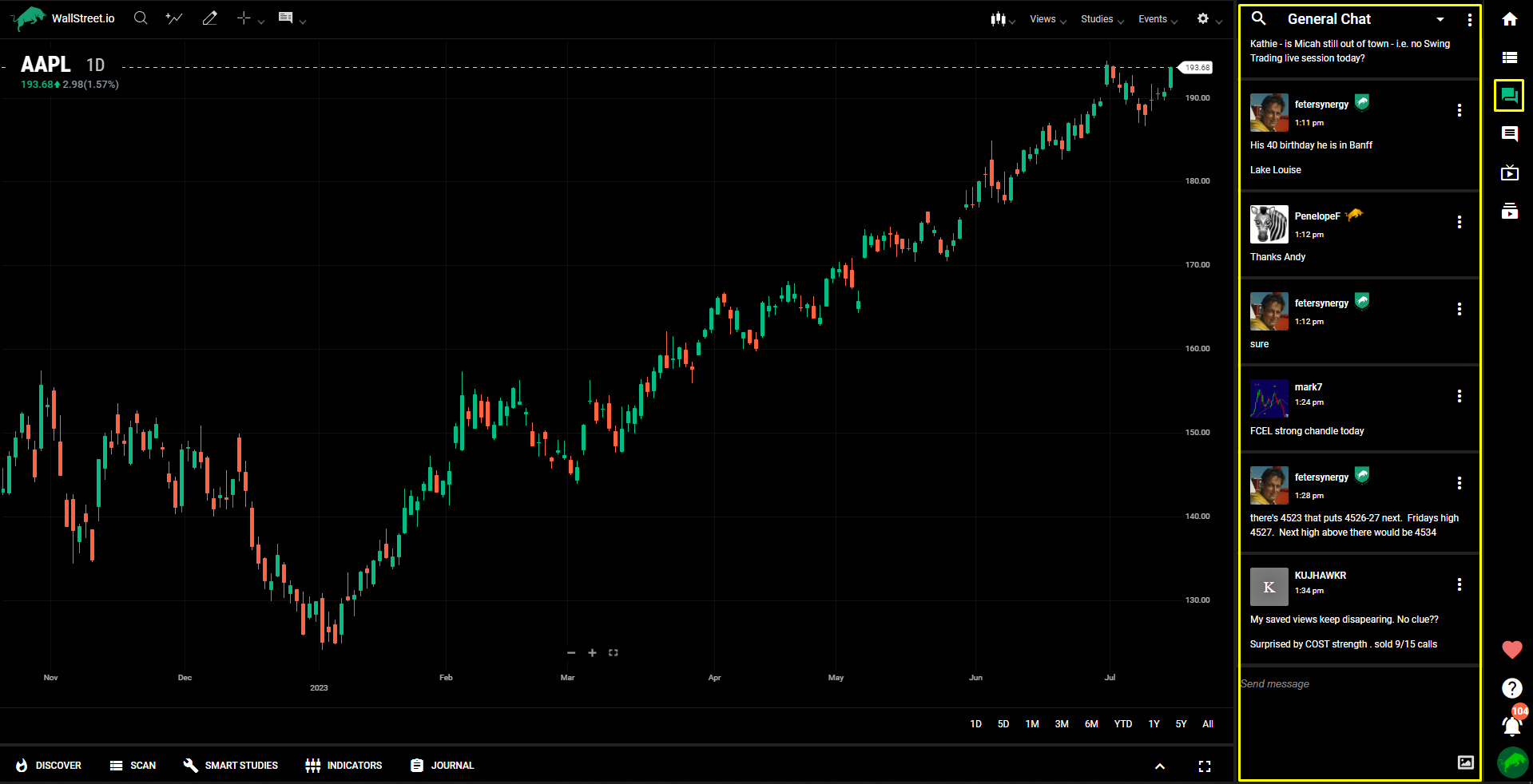Screen dimensions: 1533x784
Task: Open options for fetersynergy 1:28 pm message
Action: coord(1460,483)
